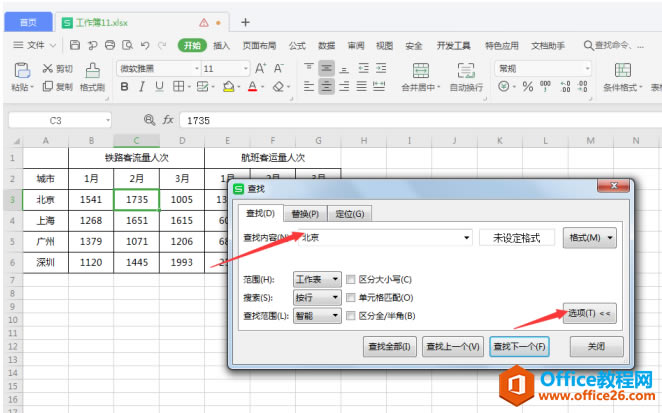This screenshot has width=662, height=413.
Task: Click the Paste icon
Action: click(22, 71)
